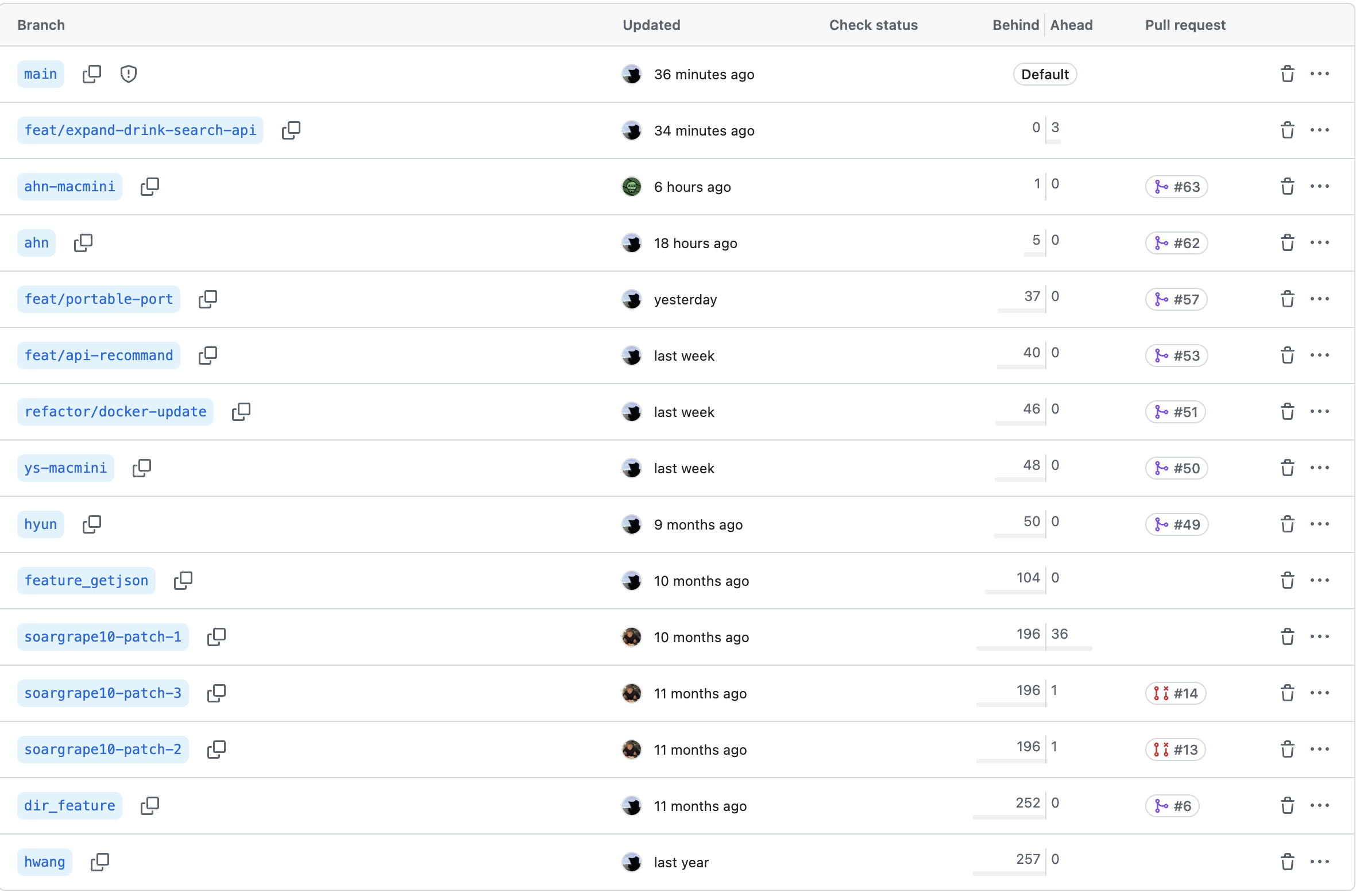This screenshot has height=896, width=1360.
Task: Copy the dir_feature branch name
Action: 149,806
